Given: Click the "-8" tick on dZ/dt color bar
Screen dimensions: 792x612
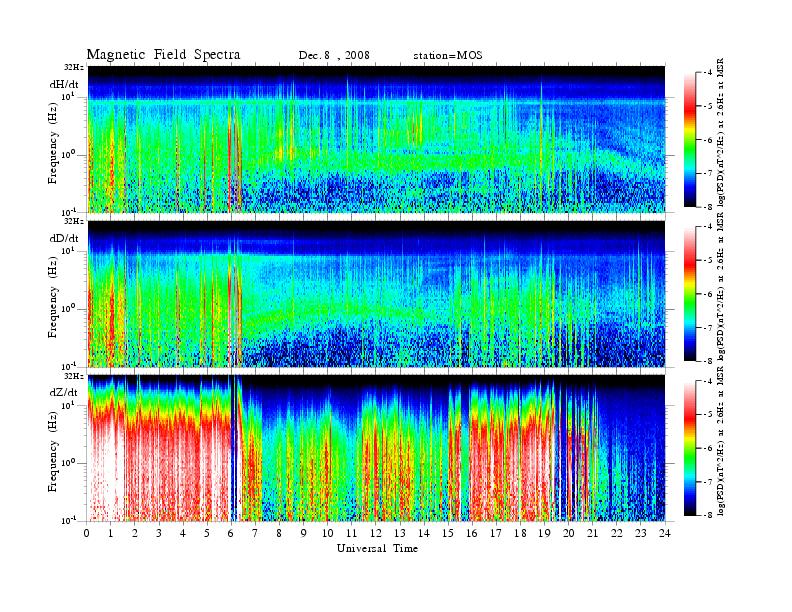Looking at the screenshot, I should point(709,515).
